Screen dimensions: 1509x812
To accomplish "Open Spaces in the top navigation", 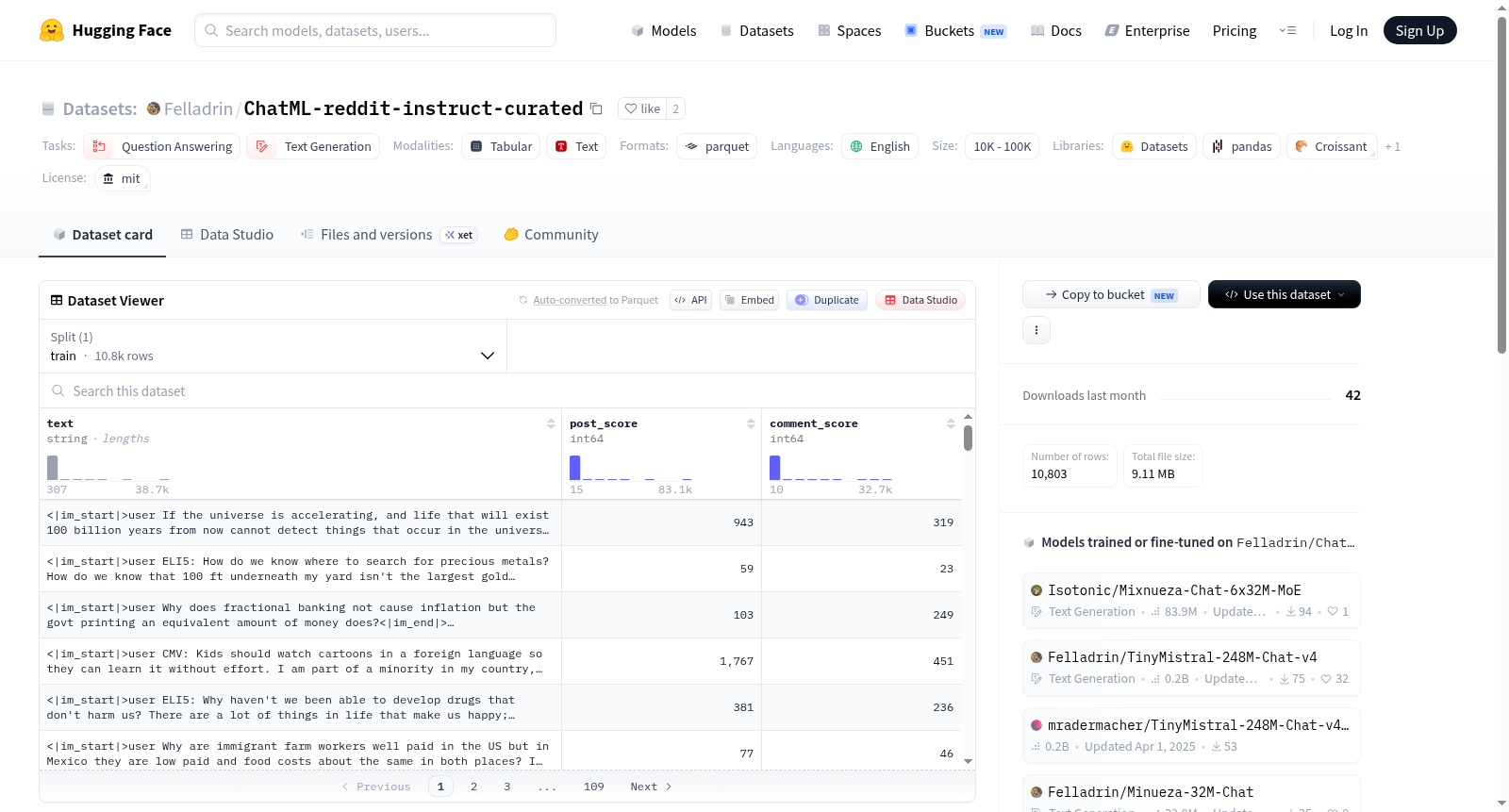I will (x=849, y=30).
